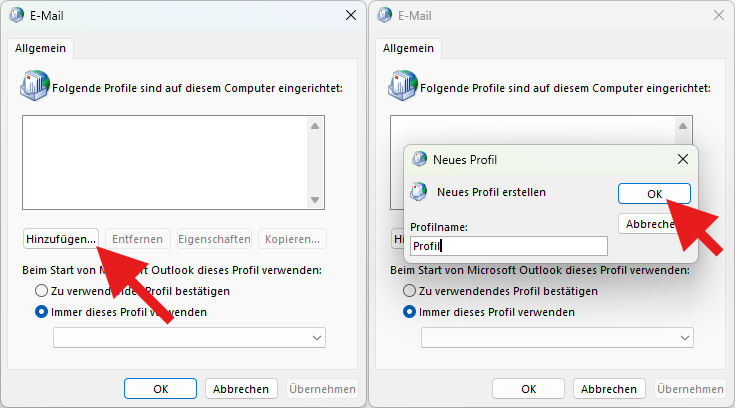Click the Neues Profil title bar globe icon
The width and height of the screenshot is (735, 408).
pos(419,159)
